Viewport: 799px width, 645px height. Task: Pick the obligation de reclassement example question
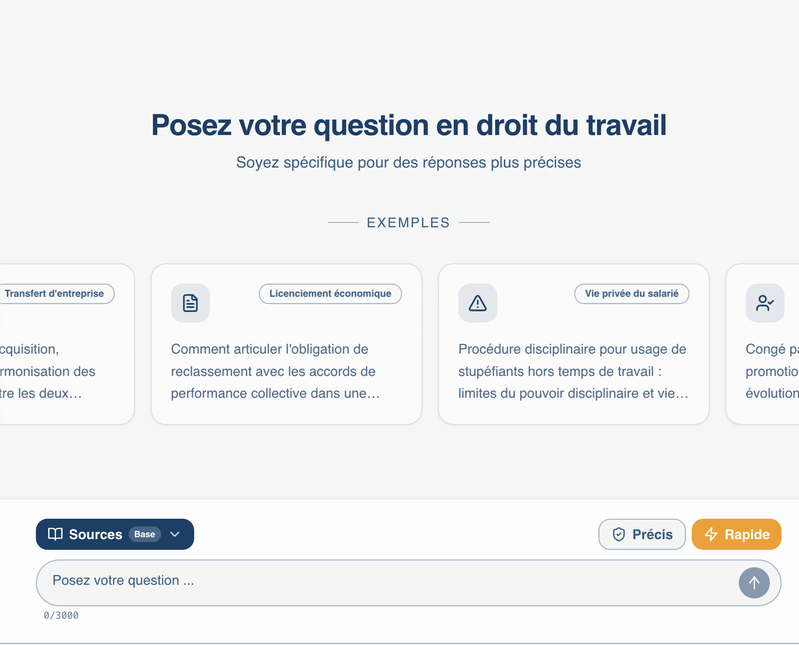point(275,371)
